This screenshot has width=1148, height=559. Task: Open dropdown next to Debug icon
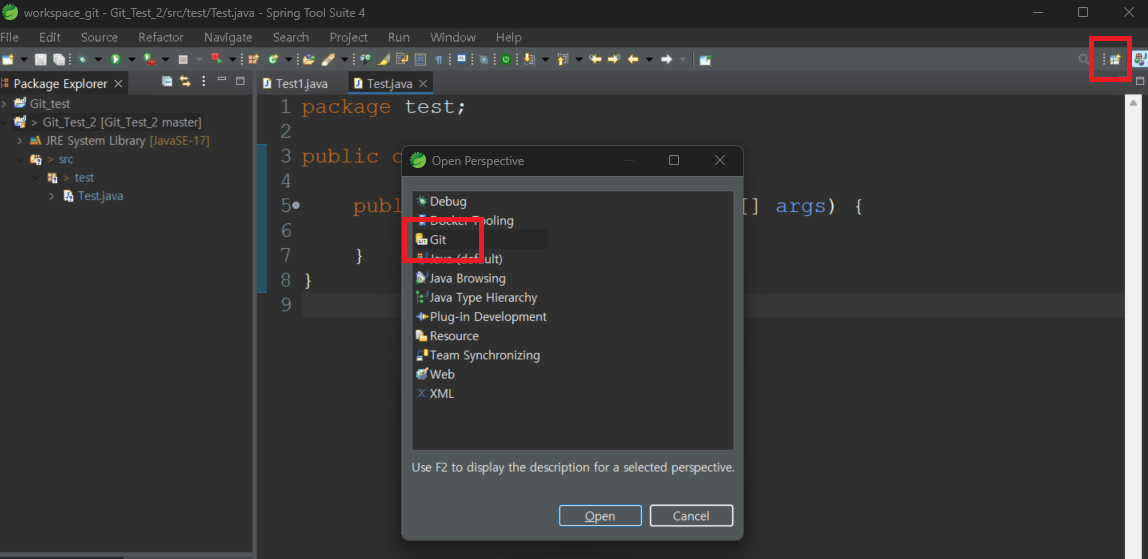tap(98, 59)
